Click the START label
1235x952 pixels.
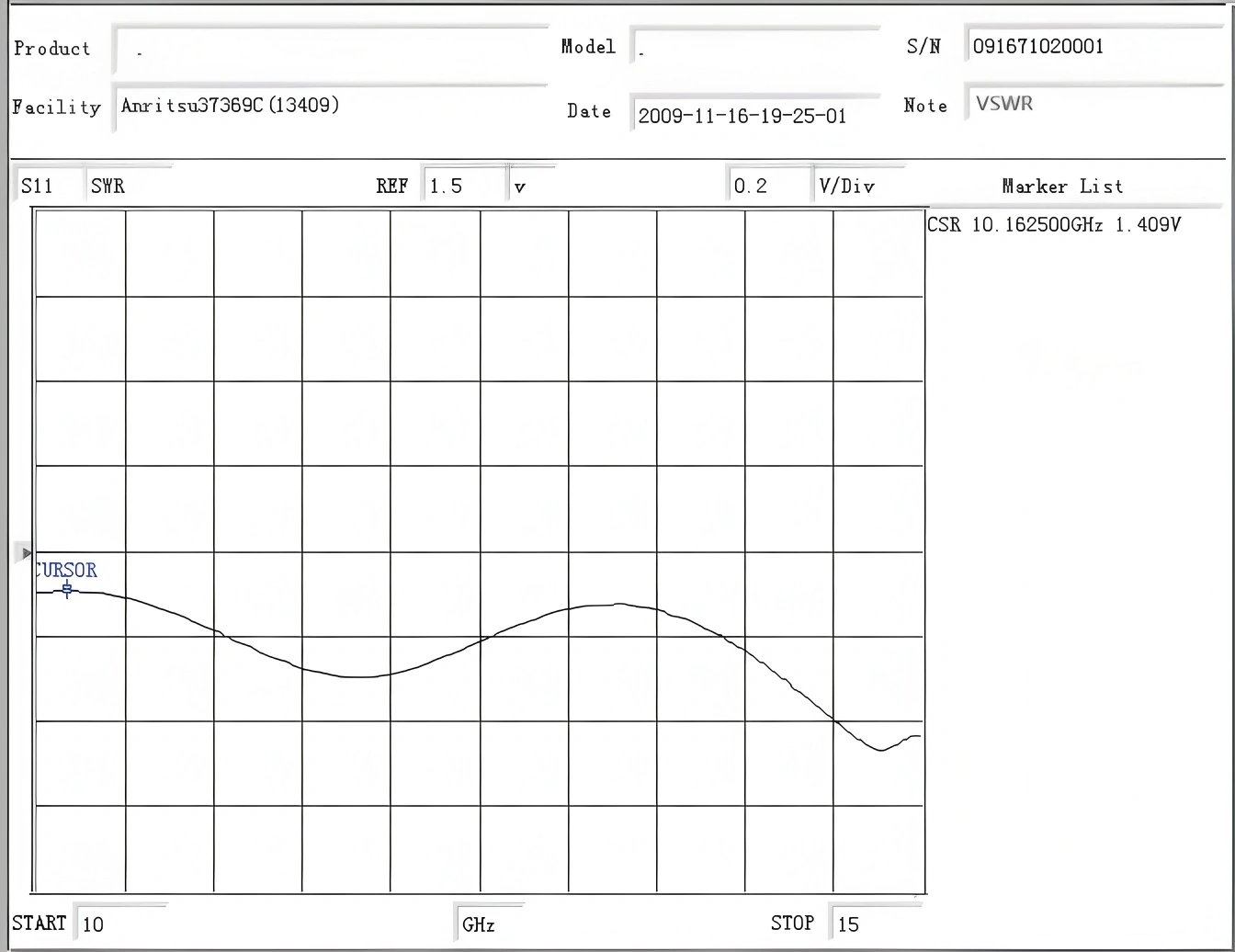pos(40,923)
